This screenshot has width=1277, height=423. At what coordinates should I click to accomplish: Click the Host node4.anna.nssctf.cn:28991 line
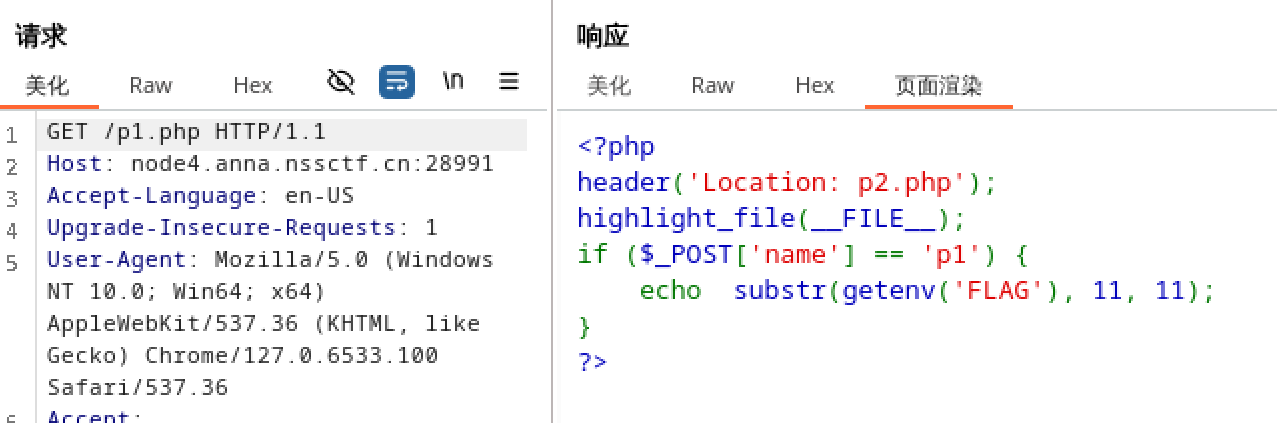(270, 164)
